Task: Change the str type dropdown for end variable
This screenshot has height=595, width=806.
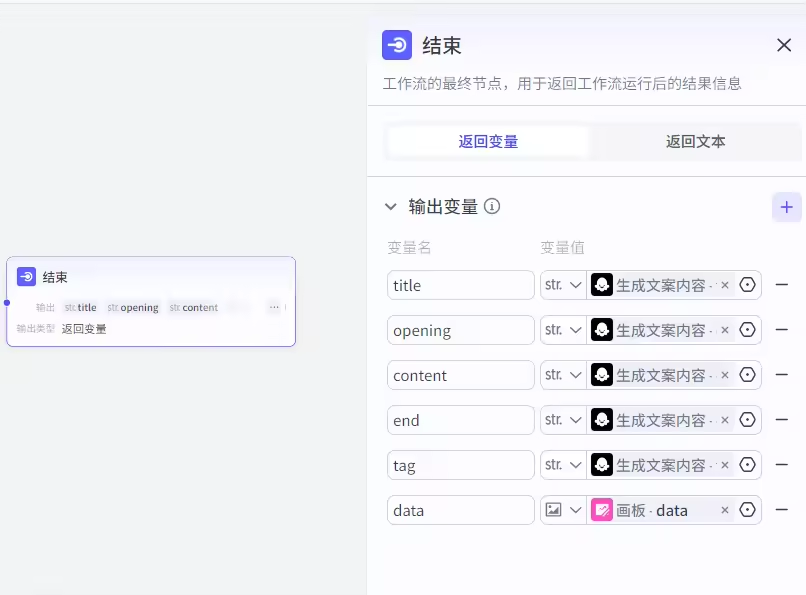Action: pos(563,420)
